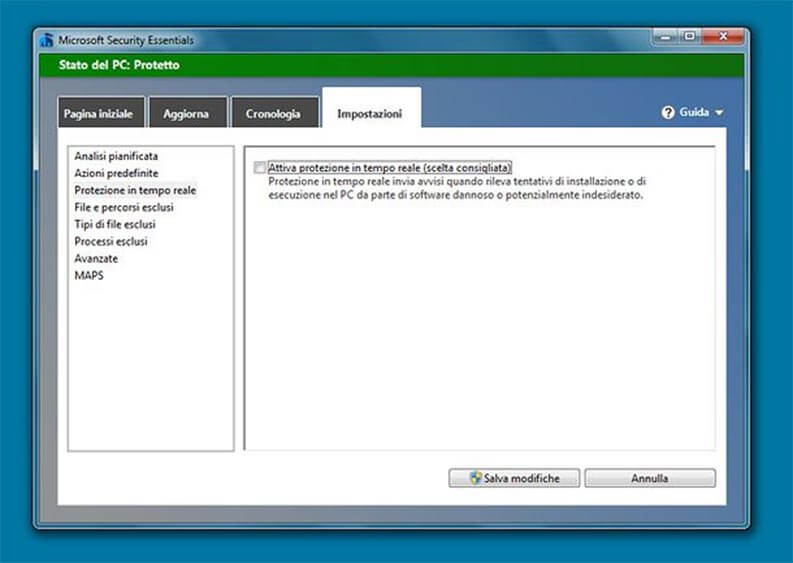Click the Salva modifiche button
793x563 pixels.
514,478
